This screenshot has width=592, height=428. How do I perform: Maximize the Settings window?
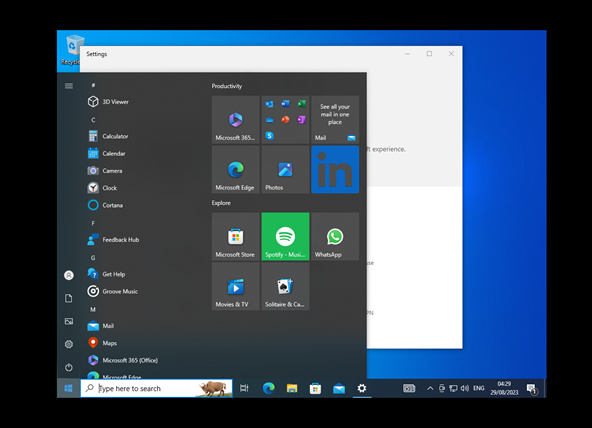tap(429, 54)
